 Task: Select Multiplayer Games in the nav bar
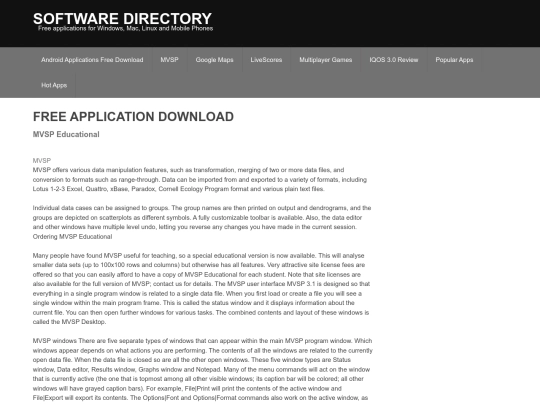[x=325, y=60]
